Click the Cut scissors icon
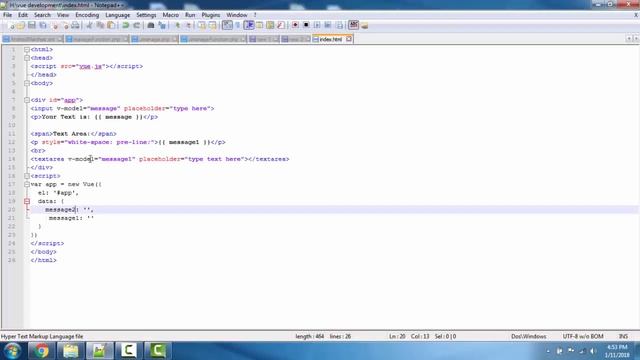640x360 pixels. tap(89, 25)
